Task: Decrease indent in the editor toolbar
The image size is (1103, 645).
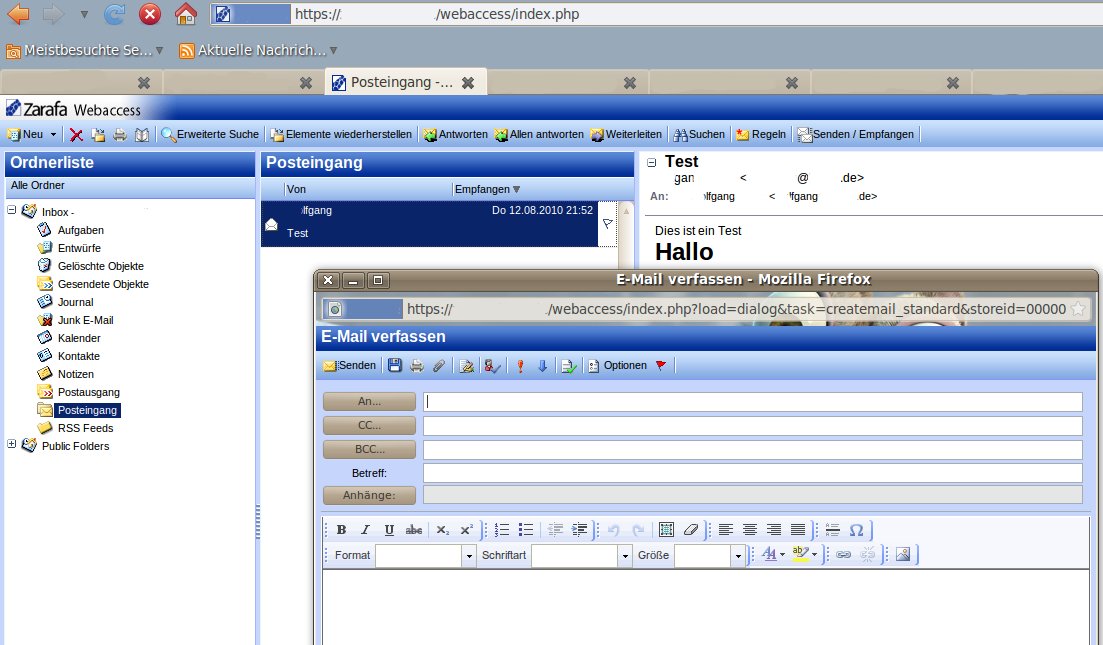Action: (x=555, y=530)
